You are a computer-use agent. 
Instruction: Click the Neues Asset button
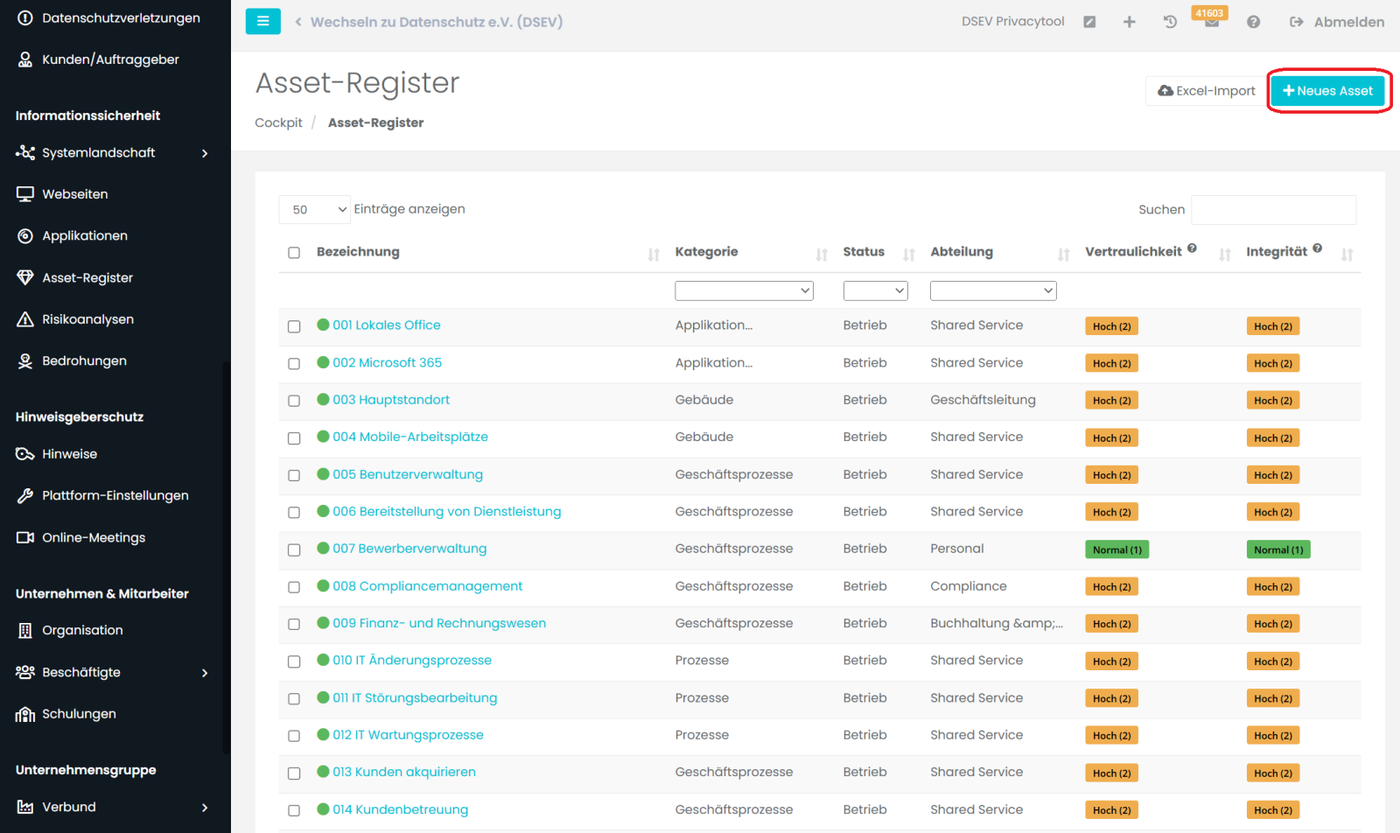(x=1328, y=91)
